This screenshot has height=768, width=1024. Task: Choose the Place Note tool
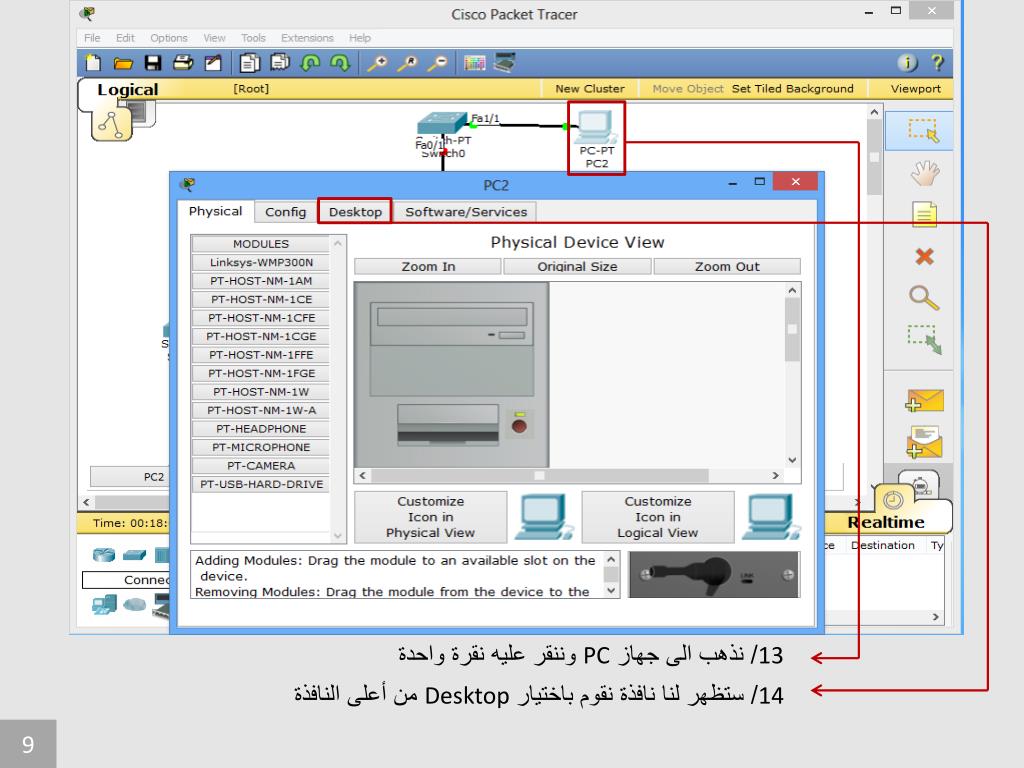pos(924,214)
